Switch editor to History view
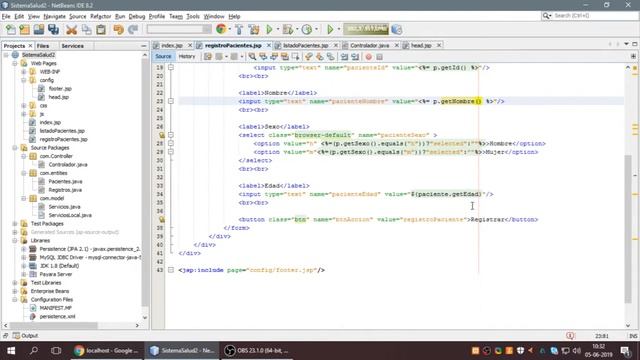The height and width of the screenshot is (360, 640). click(x=187, y=57)
